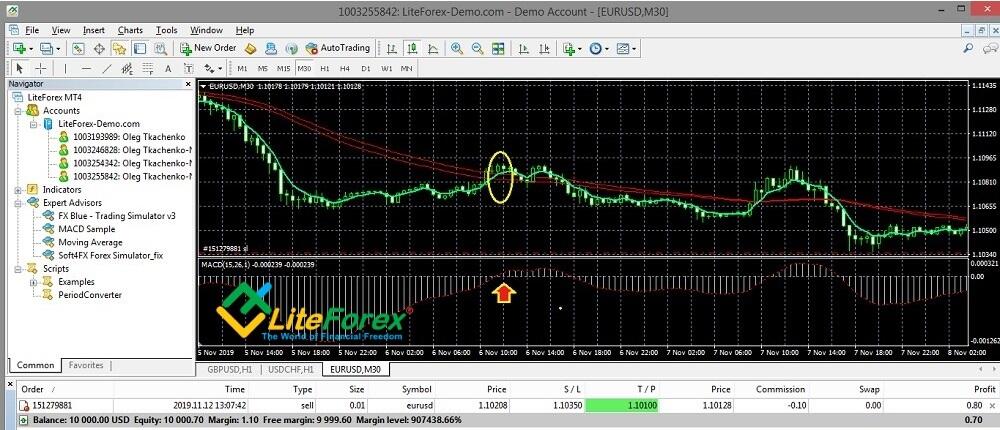Open the Strategy Tester magnifier icon
The image size is (1000, 430).
pyautogui.click(x=160, y=48)
